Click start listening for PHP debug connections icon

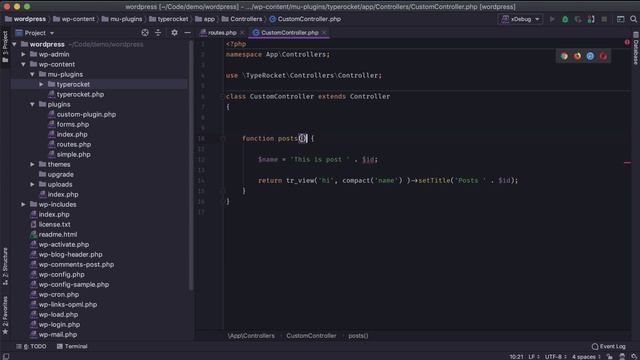[x=591, y=19]
